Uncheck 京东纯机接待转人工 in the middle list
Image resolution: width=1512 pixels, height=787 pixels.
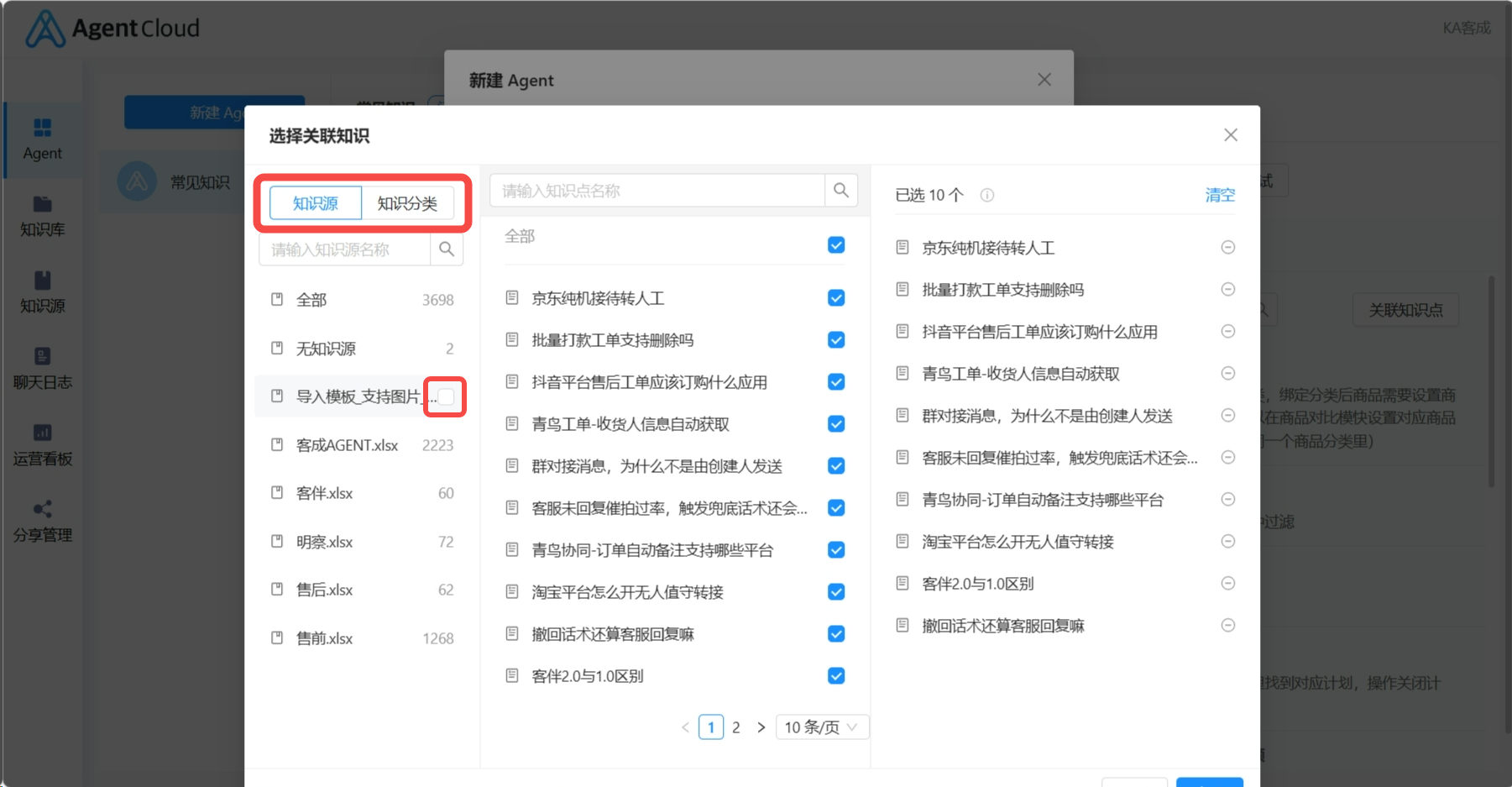click(836, 298)
